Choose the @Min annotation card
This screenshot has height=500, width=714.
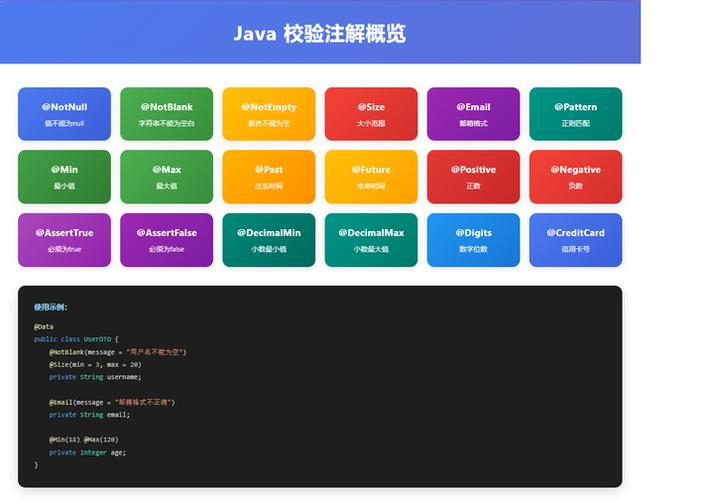pos(64,177)
